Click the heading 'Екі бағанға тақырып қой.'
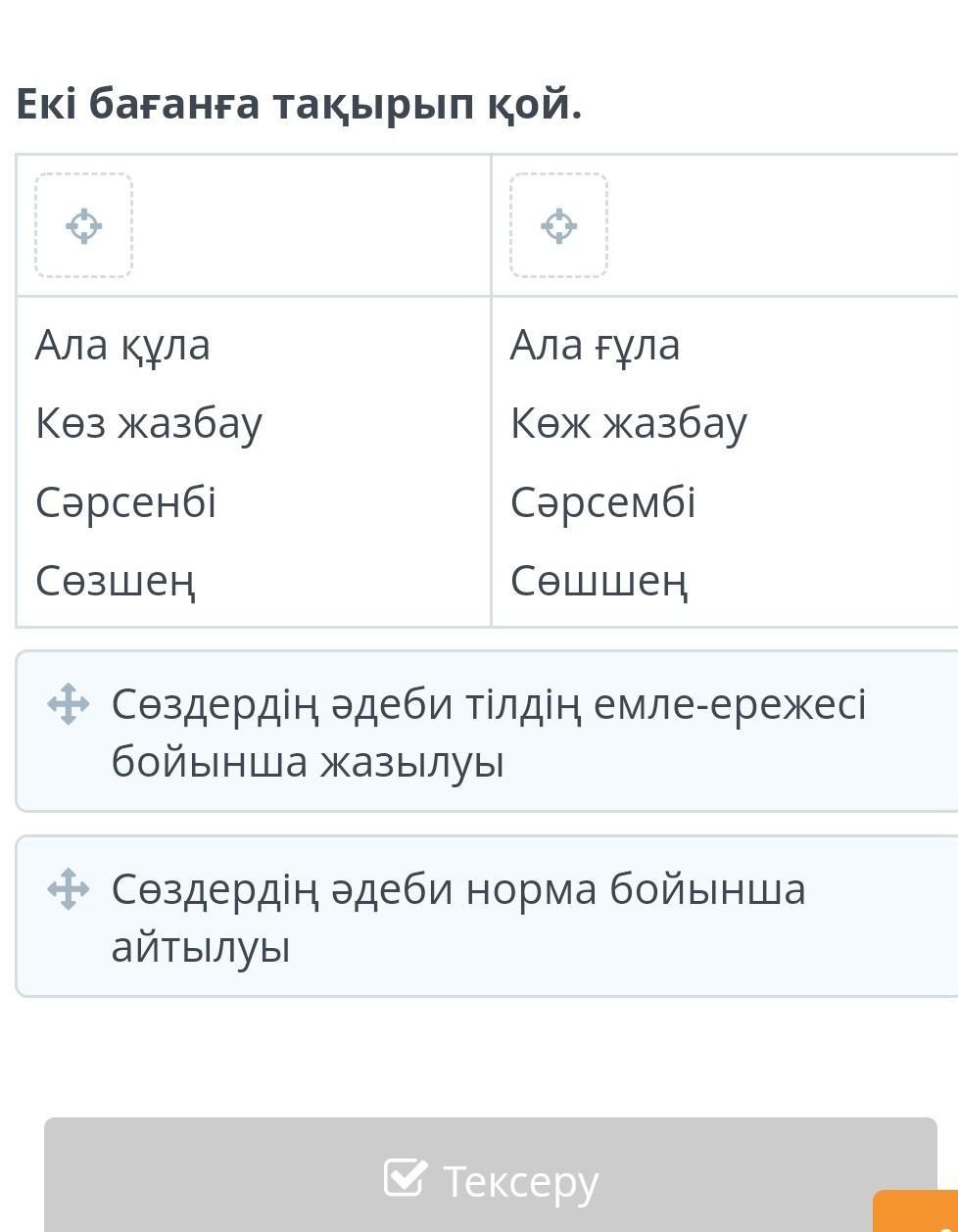The width and height of the screenshot is (958, 1232). tap(299, 104)
